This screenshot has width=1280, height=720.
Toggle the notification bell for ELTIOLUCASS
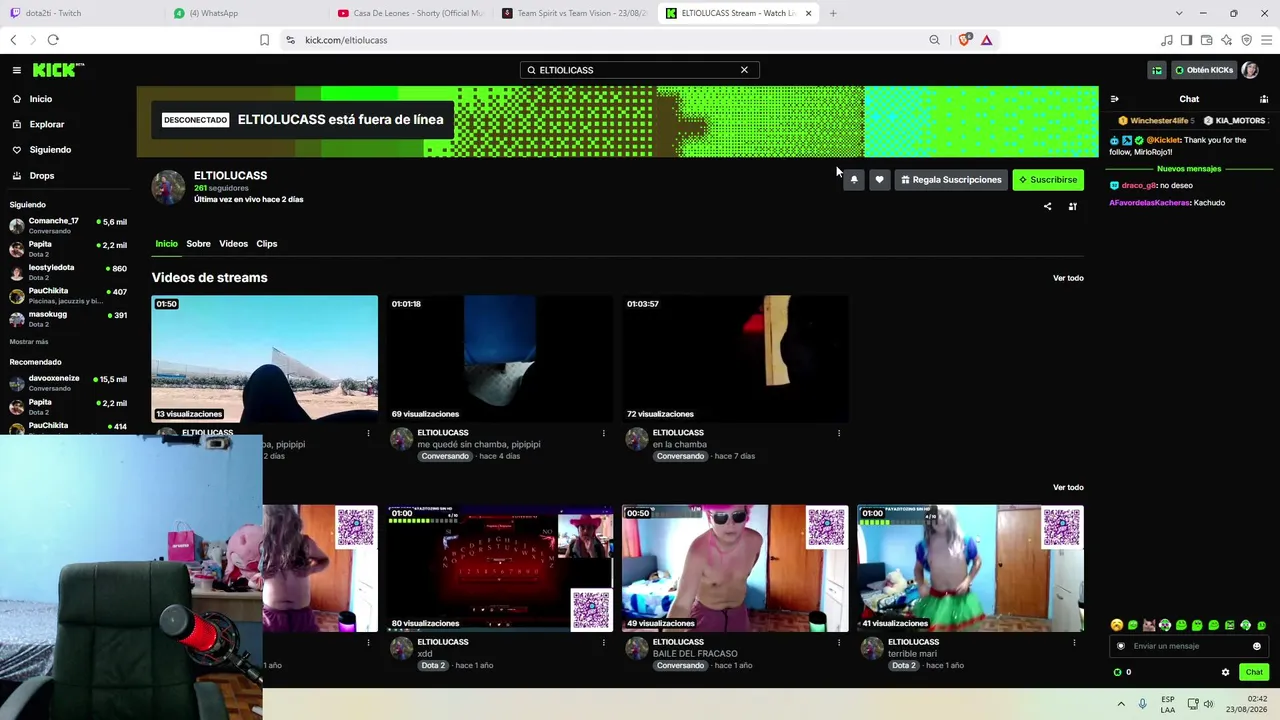click(853, 180)
